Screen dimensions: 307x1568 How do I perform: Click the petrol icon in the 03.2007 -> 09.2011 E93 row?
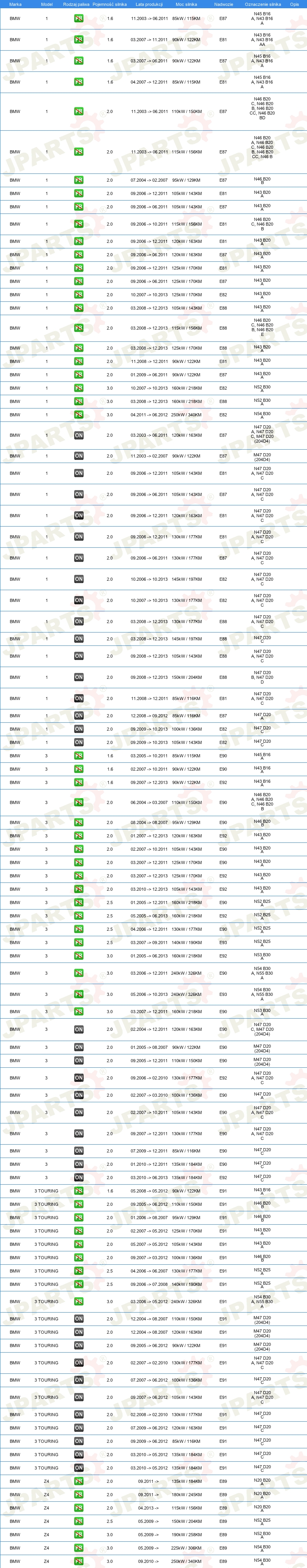[79, 942]
